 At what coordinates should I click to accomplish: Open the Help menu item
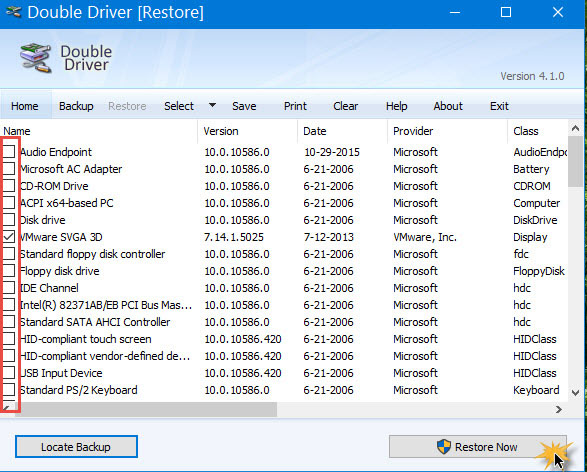(x=396, y=106)
